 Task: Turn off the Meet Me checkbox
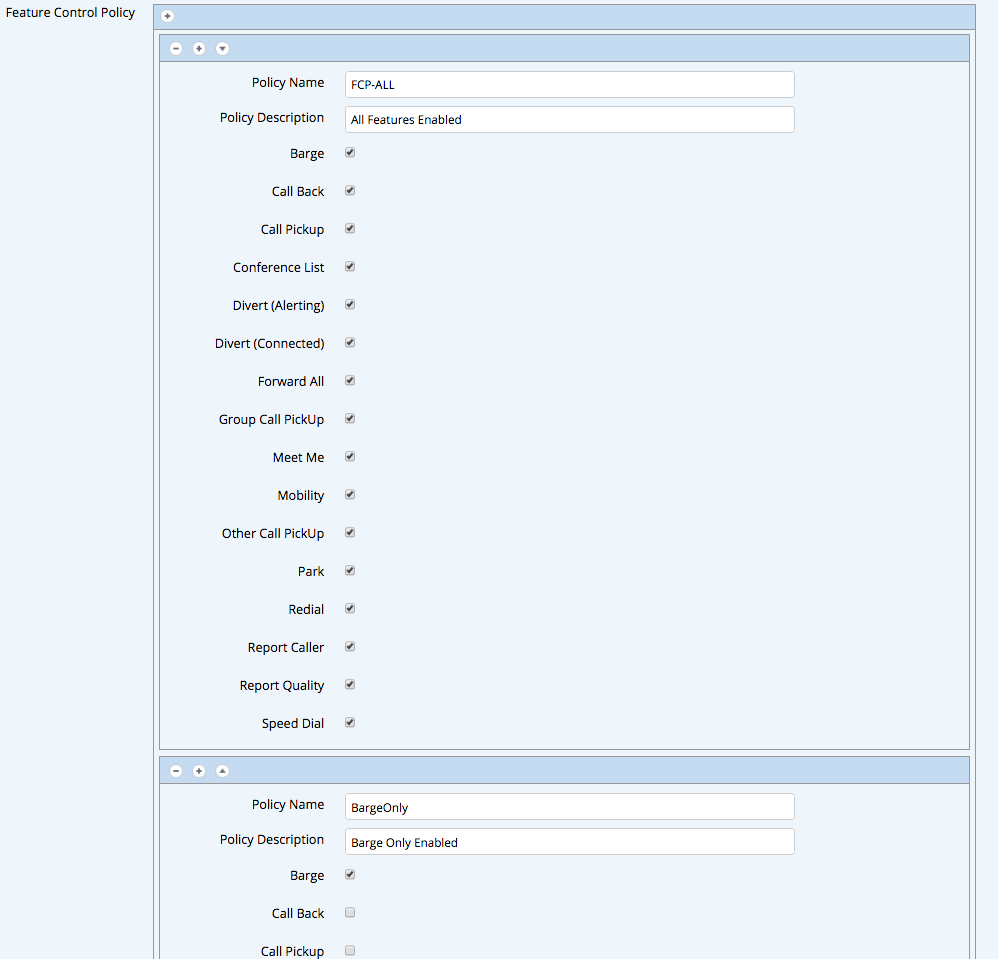(350, 457)
